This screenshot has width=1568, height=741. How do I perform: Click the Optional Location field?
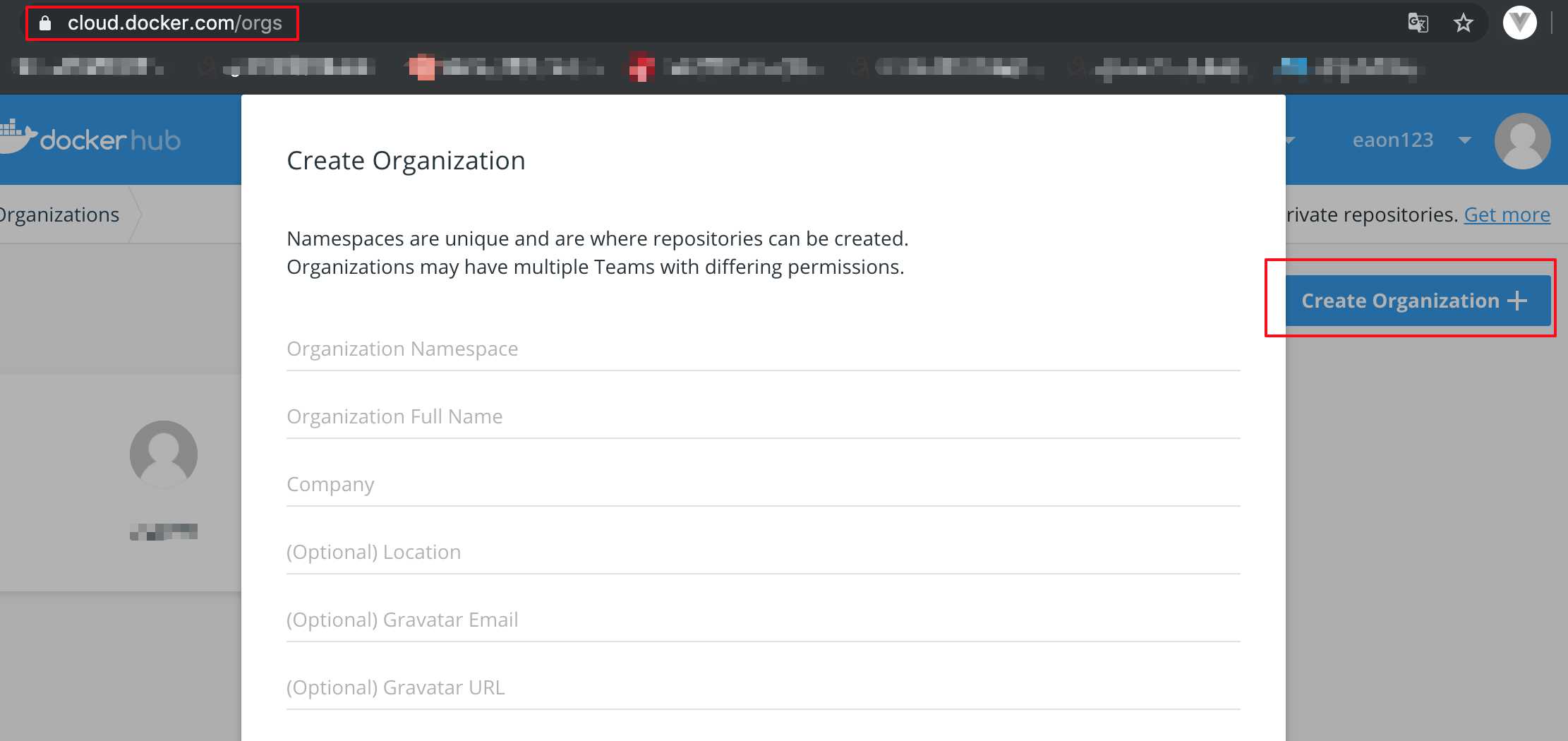tap(763, 553)
